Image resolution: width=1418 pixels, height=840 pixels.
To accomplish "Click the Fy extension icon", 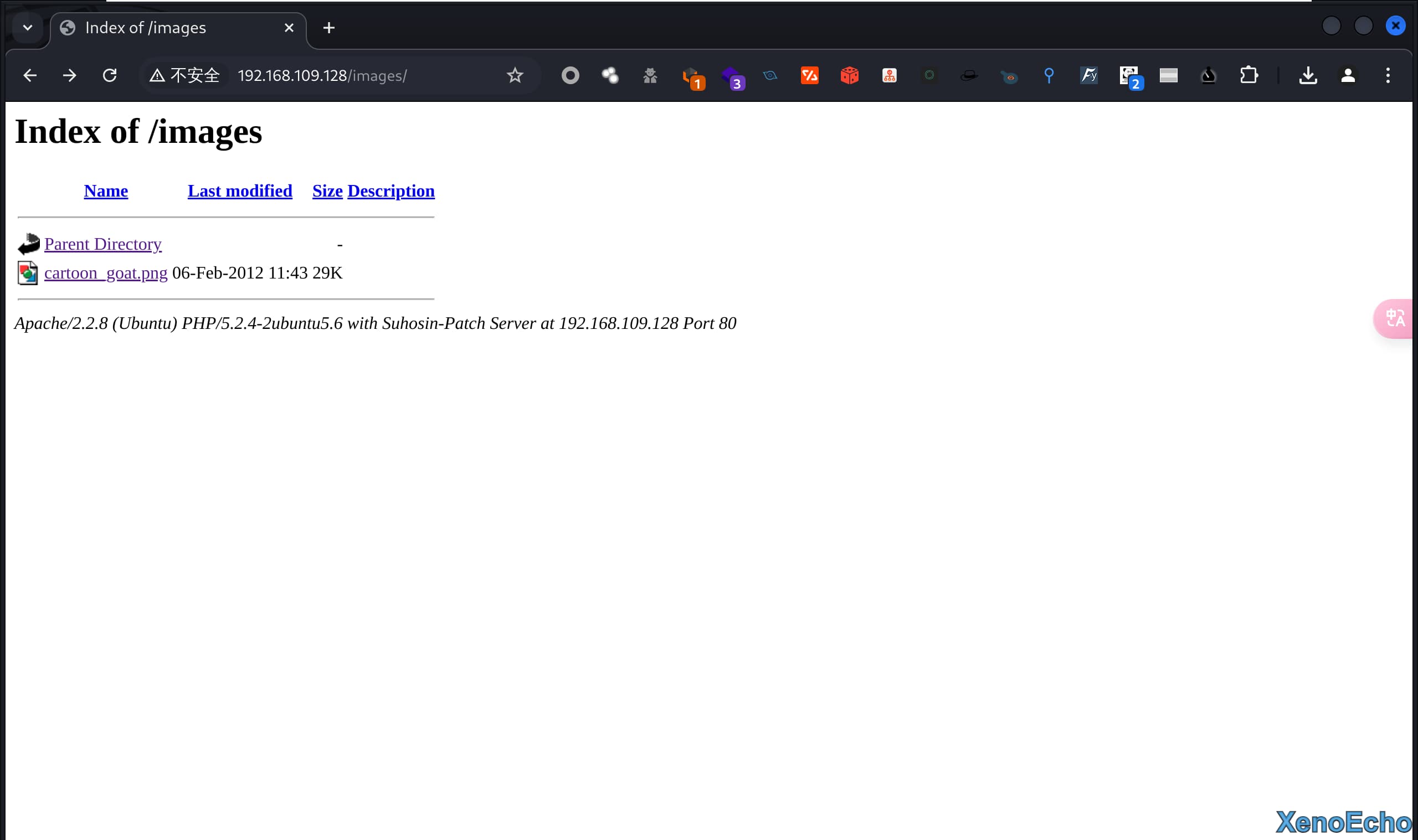I will pos(1088,75).
